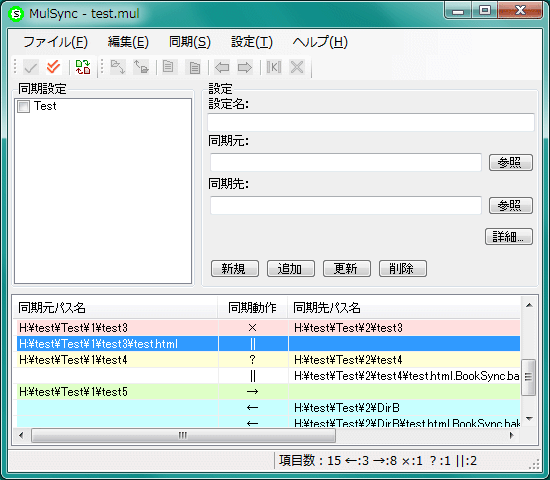550x480 pixels.
Task: Open the 詳細... details button
Action: [509, 237]
